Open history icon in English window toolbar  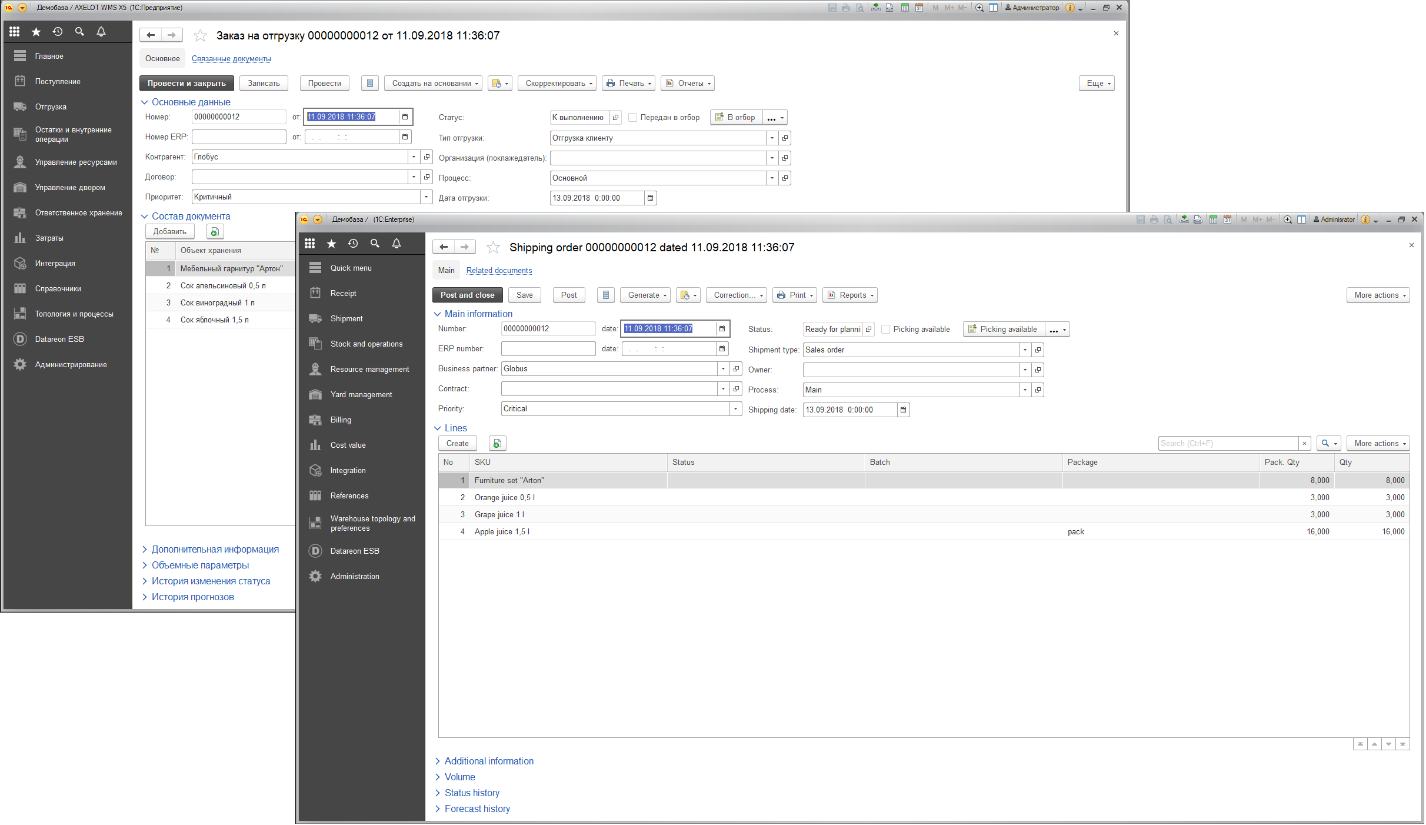[x=353, y=243]
